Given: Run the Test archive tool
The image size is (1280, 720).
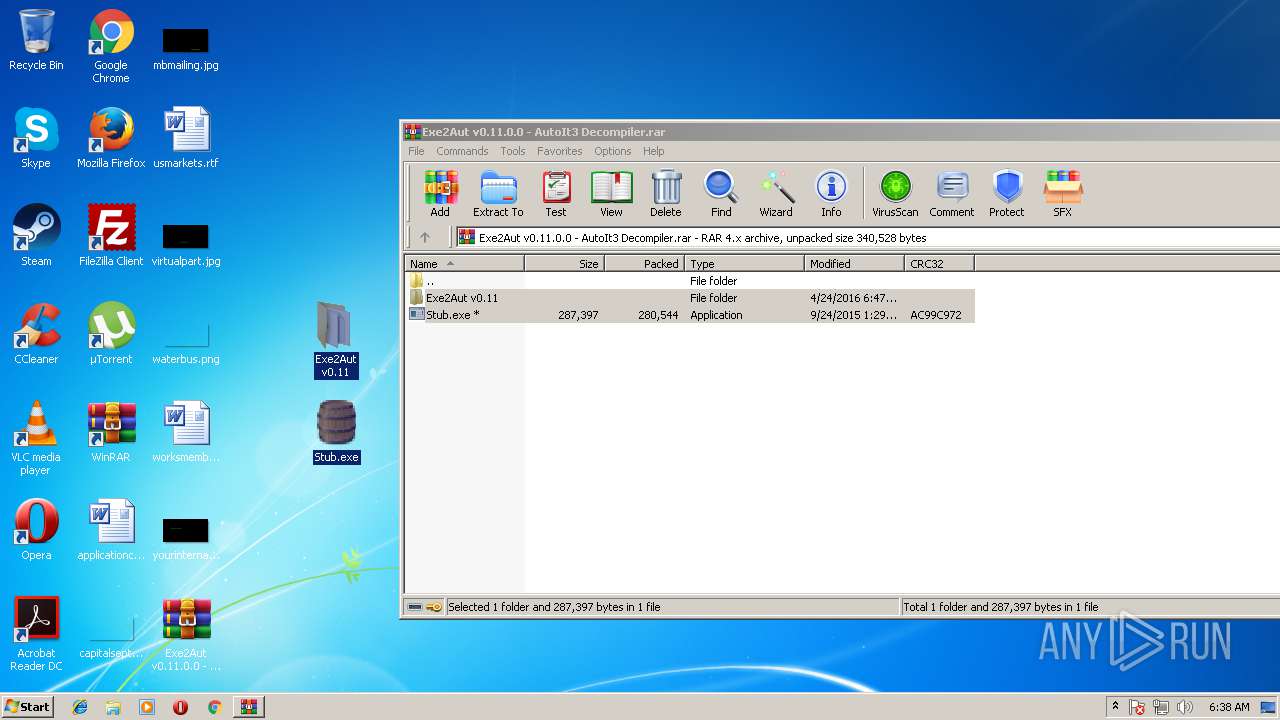Looking at the screenshot, I should 556,194.
